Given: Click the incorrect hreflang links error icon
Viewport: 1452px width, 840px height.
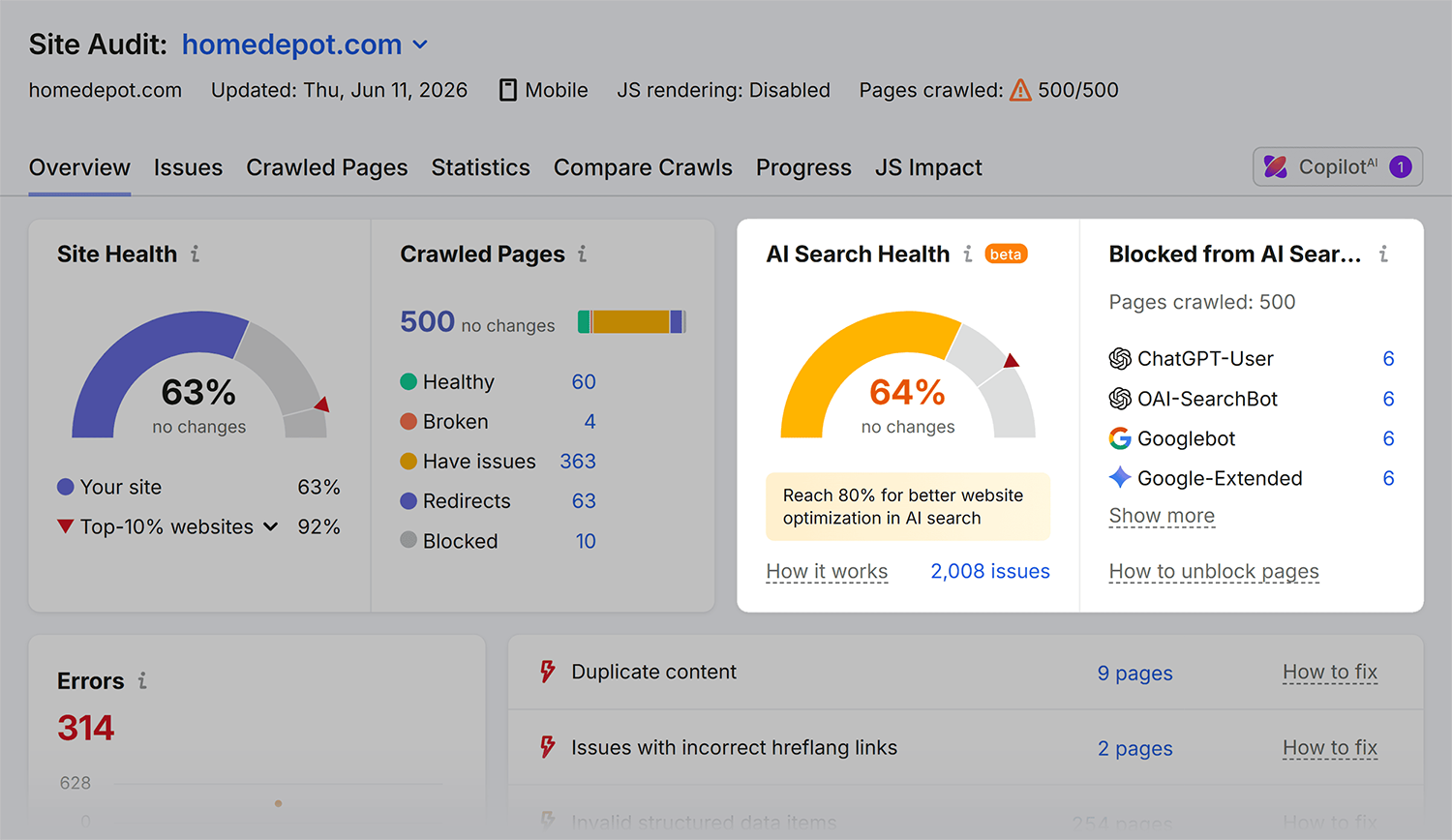Looking at the screenshot, I should click(548, 747).
